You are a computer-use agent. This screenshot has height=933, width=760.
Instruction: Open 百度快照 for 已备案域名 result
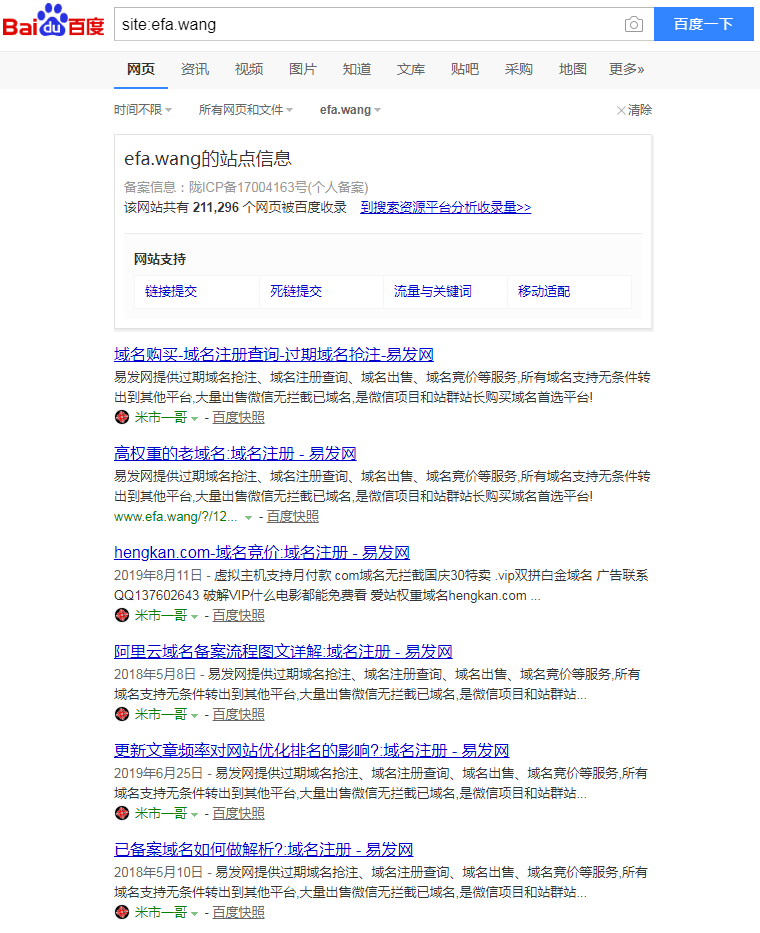(238, 912)
